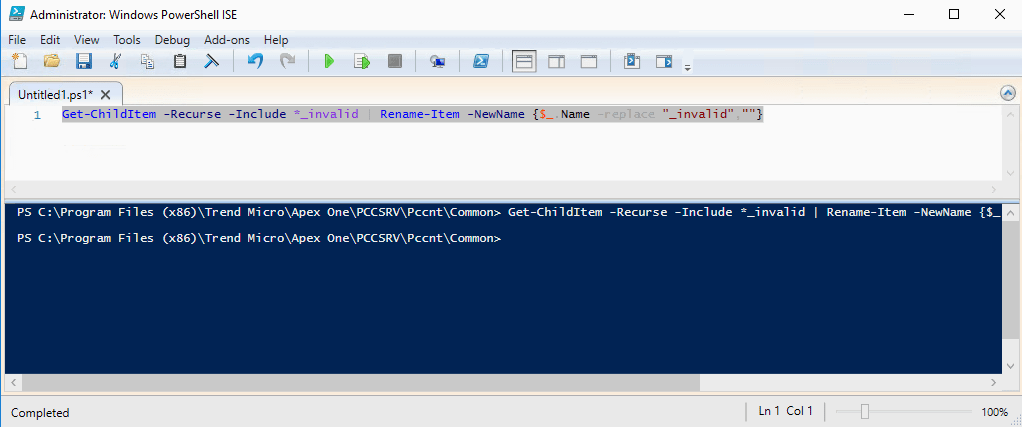Open the Add-ons menu
The image size is (1022, 427).
tap(225, 40)
